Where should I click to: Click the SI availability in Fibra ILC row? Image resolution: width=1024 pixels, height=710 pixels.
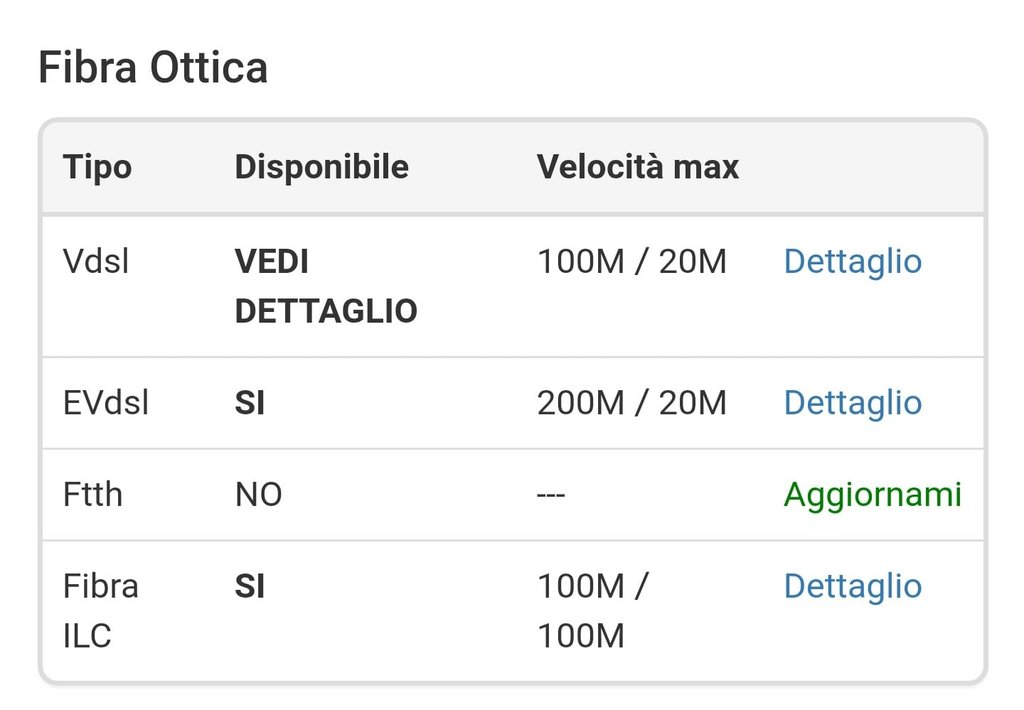[249, 586]
